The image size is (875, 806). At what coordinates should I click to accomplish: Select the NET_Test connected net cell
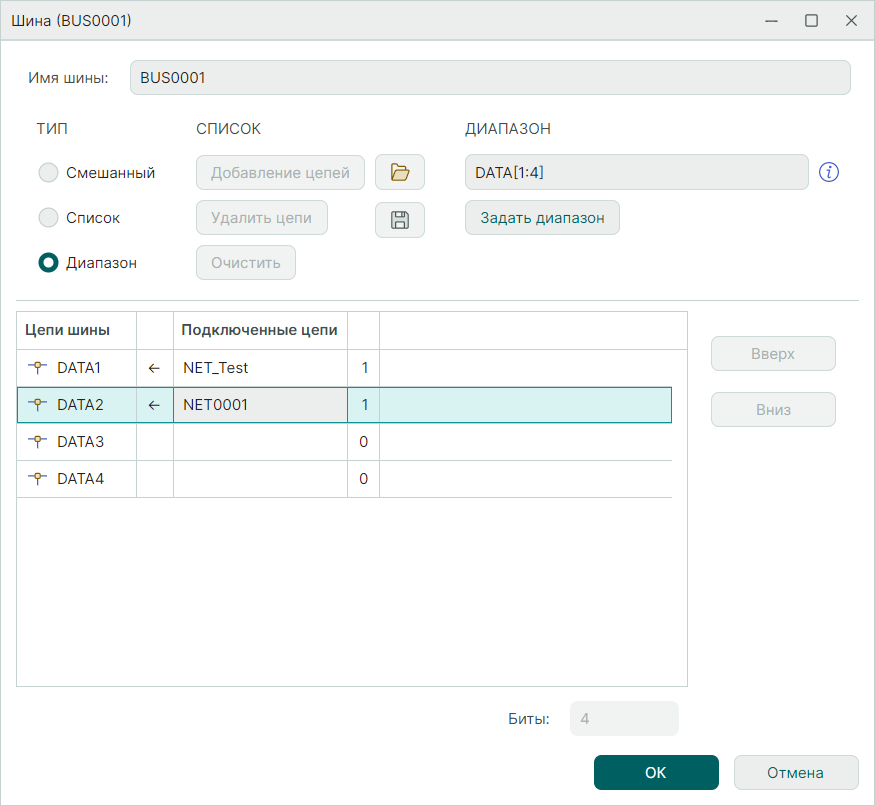(x=260, y=368)
